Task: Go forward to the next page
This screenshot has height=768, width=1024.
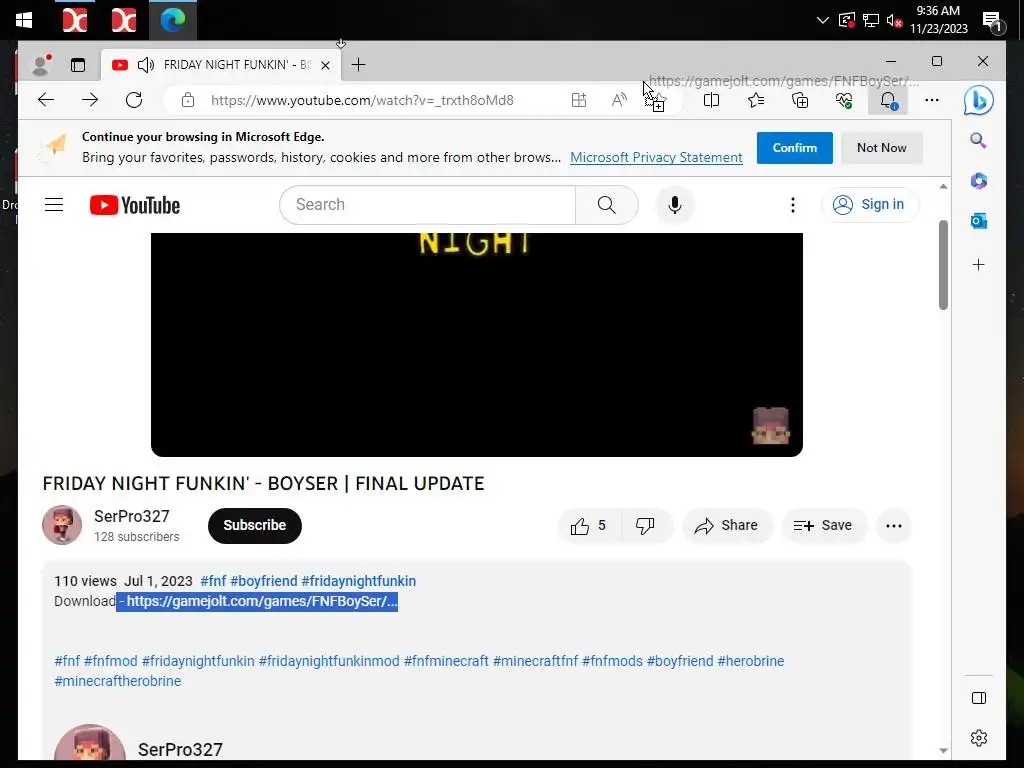Action: tap(90, 100)
